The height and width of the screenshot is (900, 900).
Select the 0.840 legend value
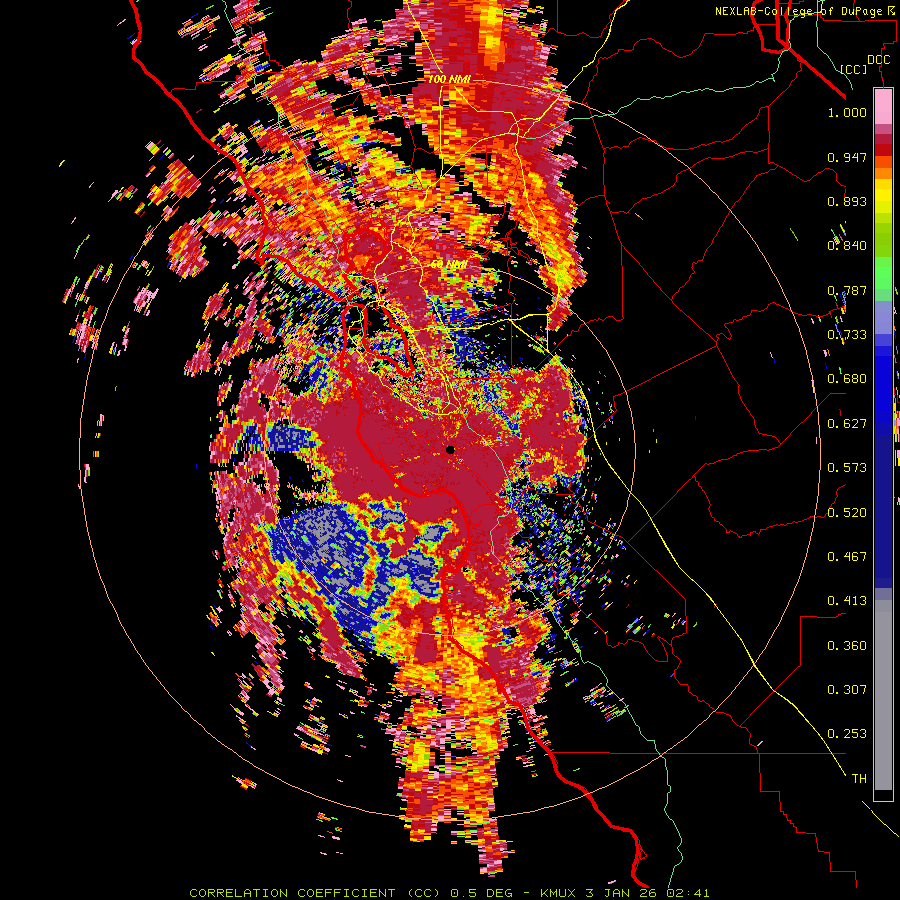point(847,246)
